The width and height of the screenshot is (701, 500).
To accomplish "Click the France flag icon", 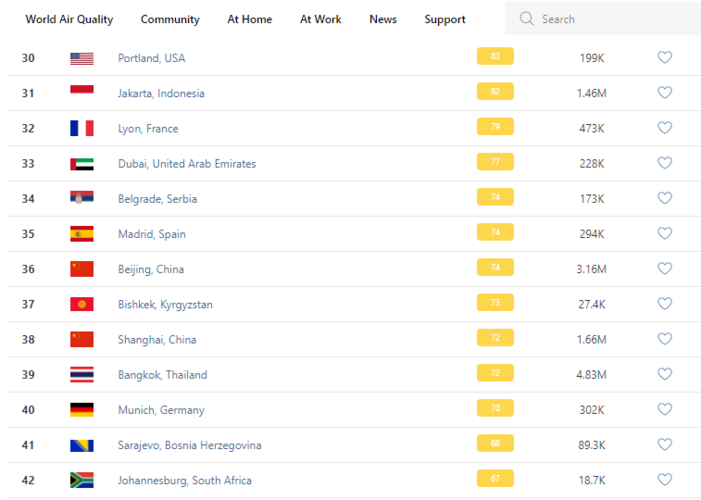I will click(x=82, y=128).
